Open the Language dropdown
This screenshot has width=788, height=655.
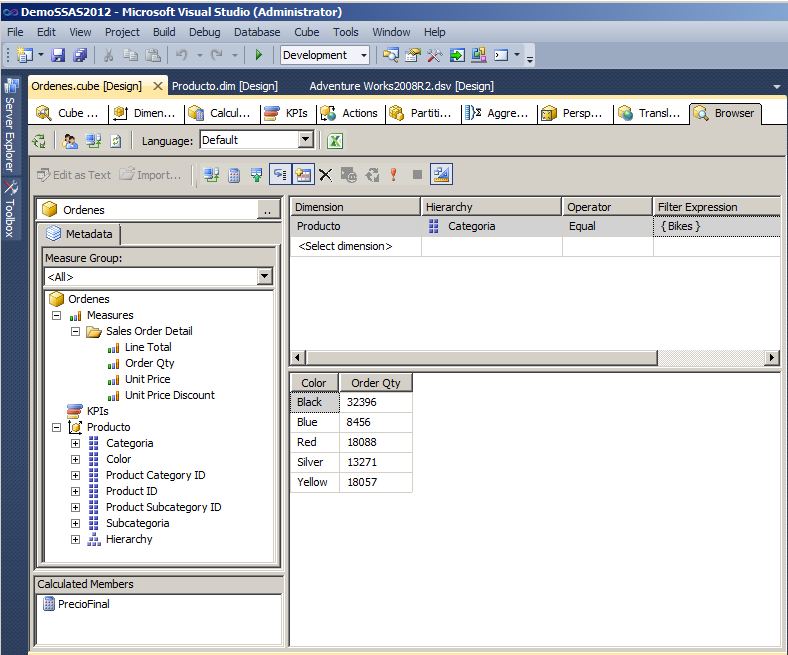306,141
